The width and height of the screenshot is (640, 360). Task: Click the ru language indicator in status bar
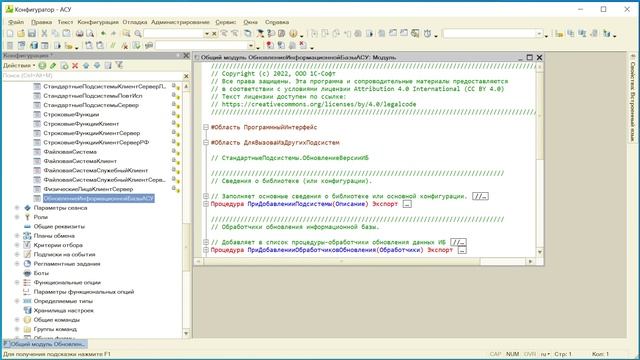click(545, 354)
